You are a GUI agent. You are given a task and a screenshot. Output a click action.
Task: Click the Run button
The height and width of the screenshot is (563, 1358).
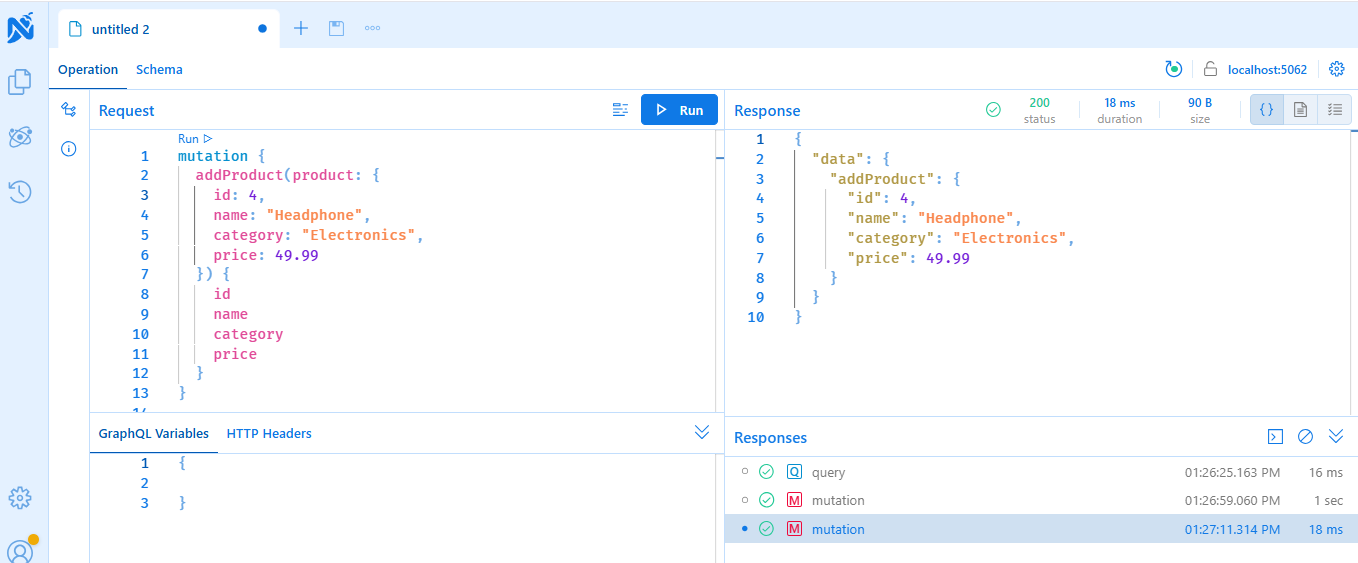point(679,110)
